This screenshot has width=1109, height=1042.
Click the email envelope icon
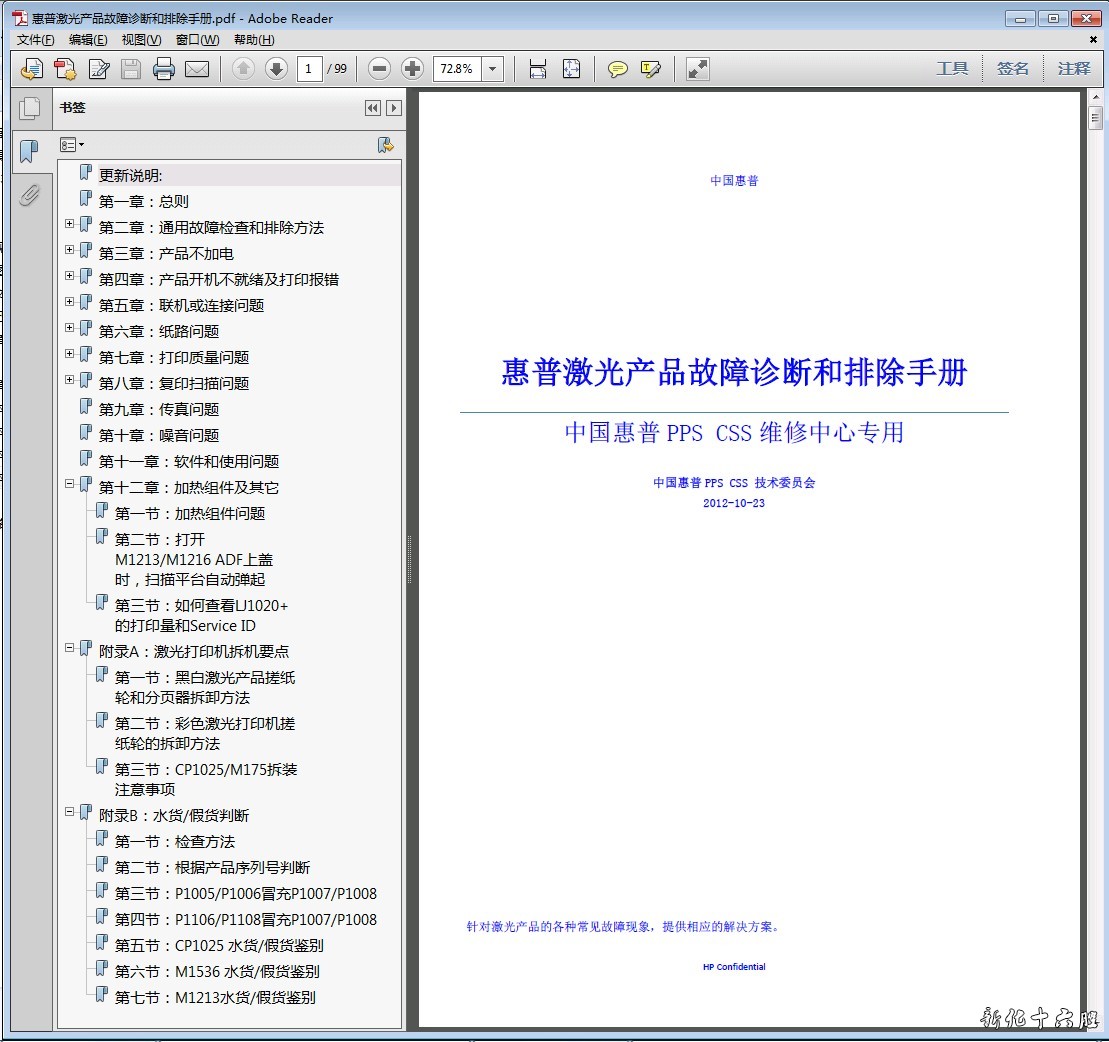197,69
